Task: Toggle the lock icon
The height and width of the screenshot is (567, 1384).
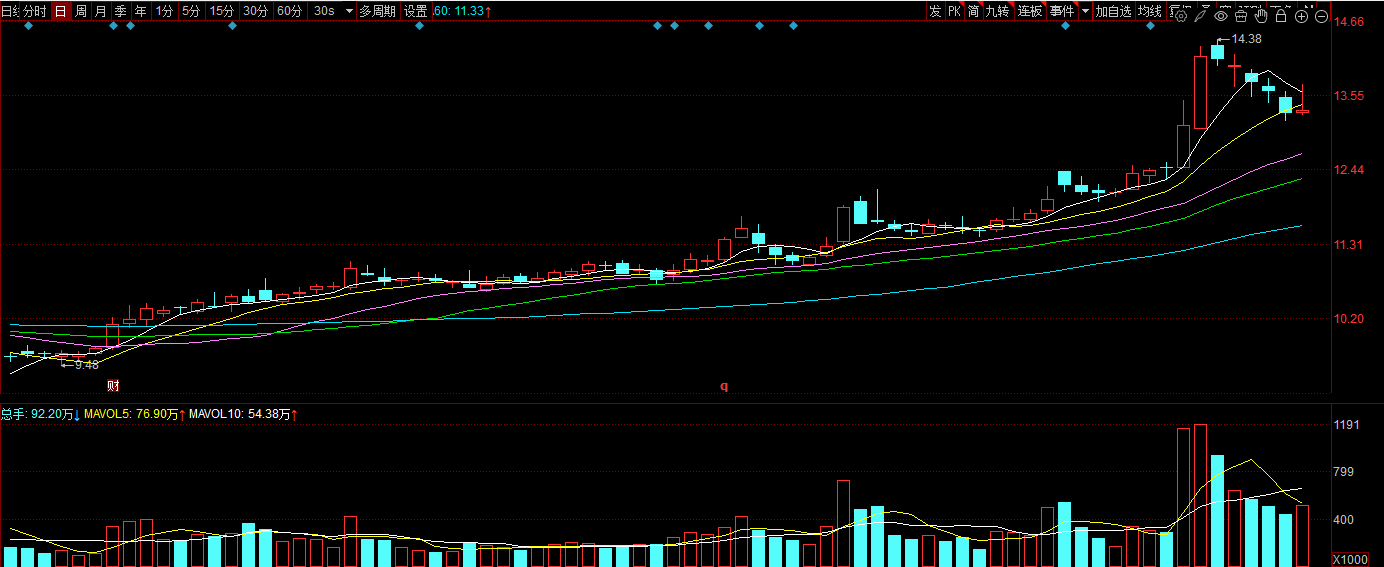Action: [x=1281, y=16]
